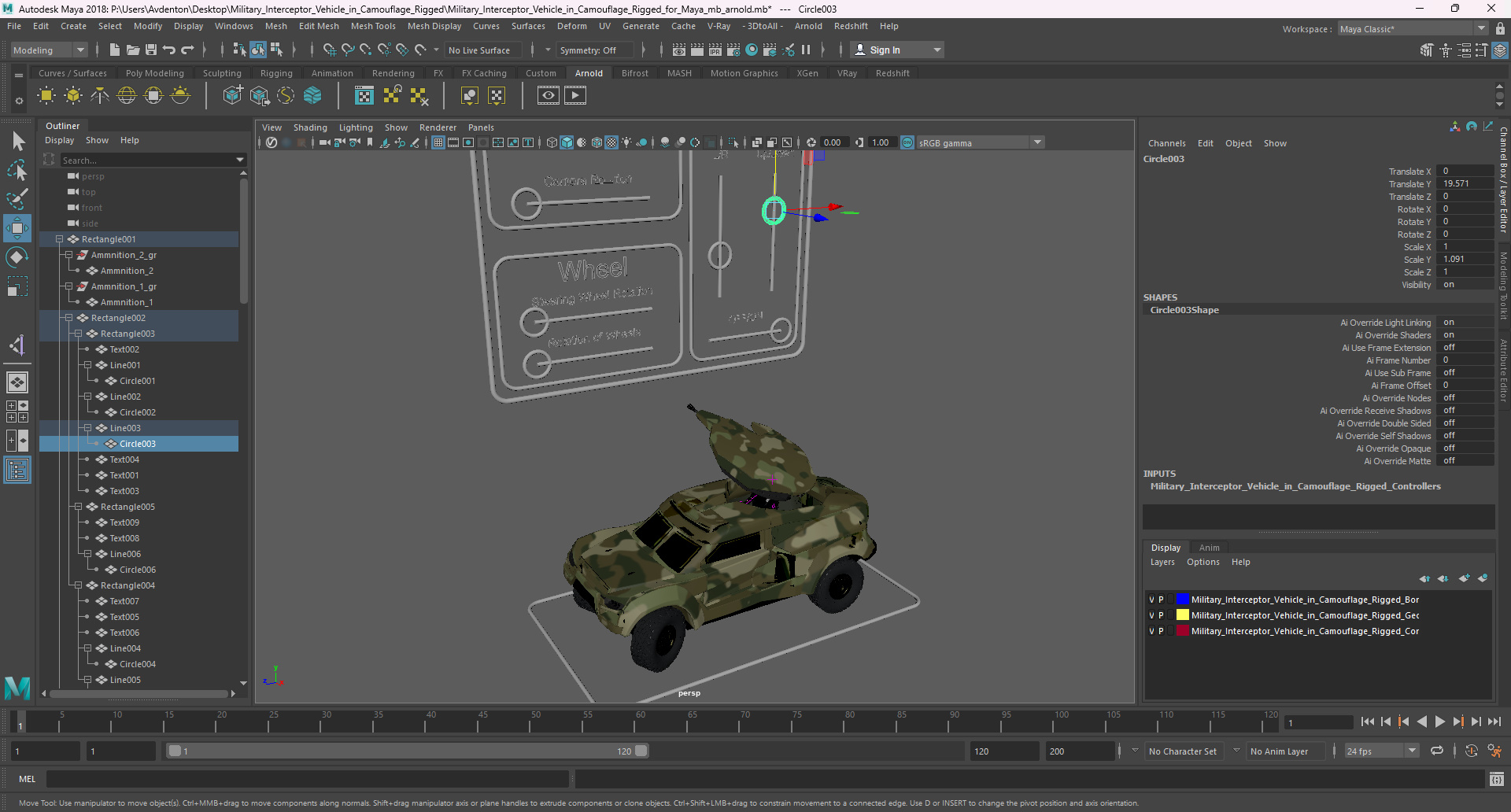The width and height of the screenshot is (1511, 812).
Task: Start Arnold render play icon
Action: point(575,96)
